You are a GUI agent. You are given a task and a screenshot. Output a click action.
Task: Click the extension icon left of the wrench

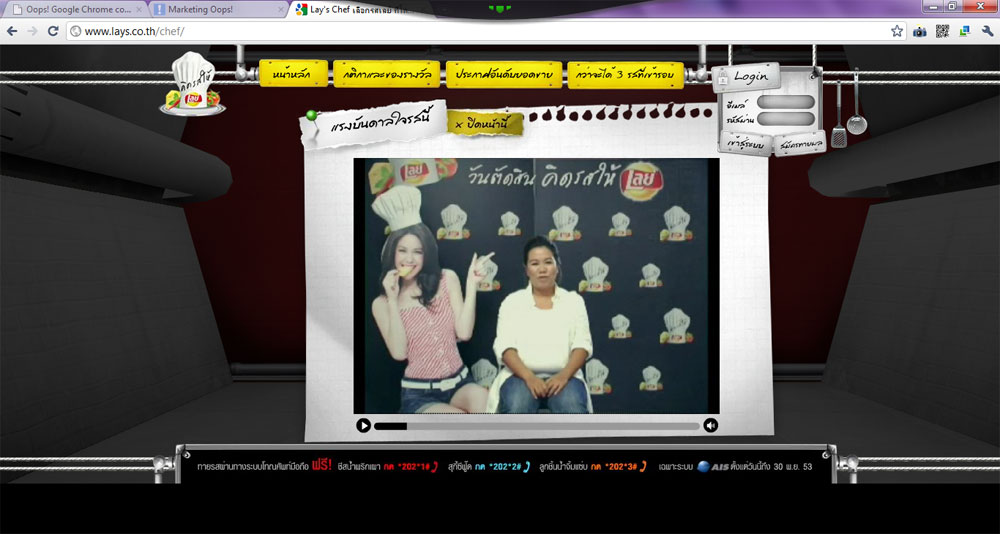click(964, 31)
